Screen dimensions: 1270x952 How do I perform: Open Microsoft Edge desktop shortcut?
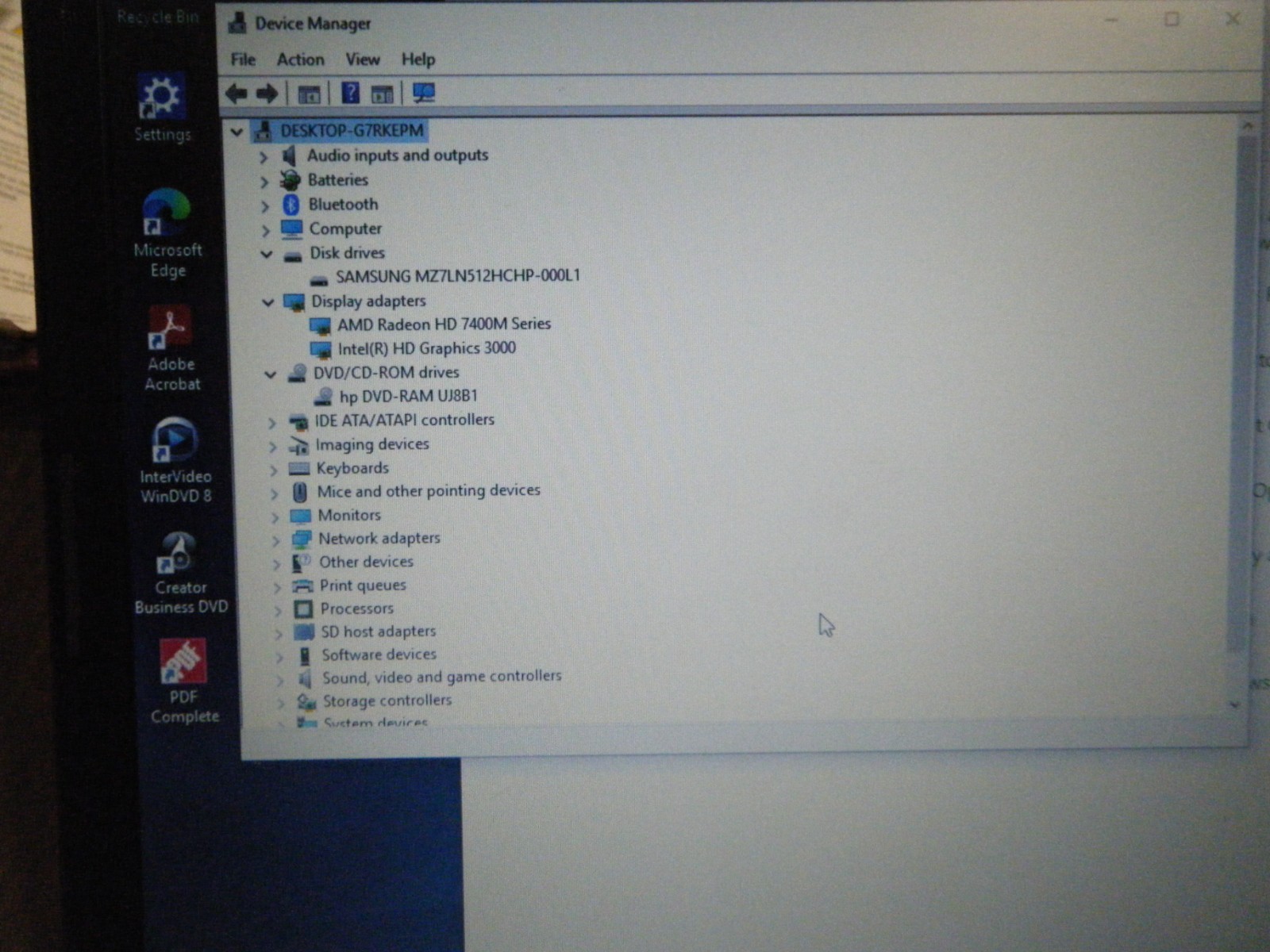click(x=167, y=233)
